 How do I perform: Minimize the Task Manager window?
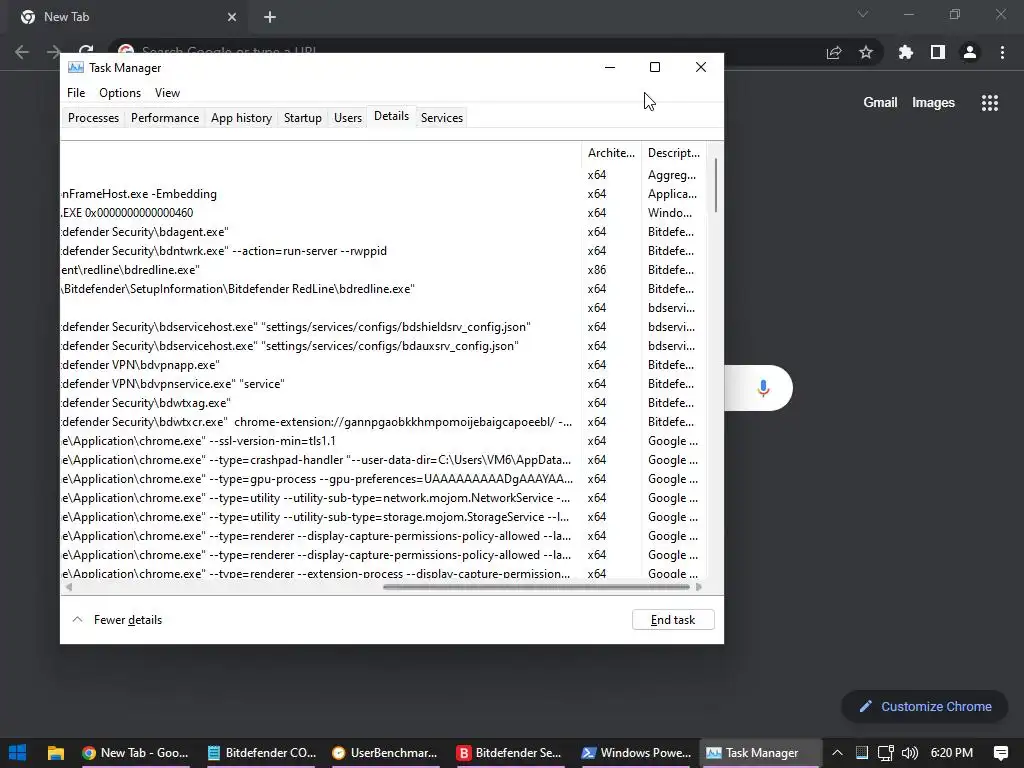coord(610,67)
